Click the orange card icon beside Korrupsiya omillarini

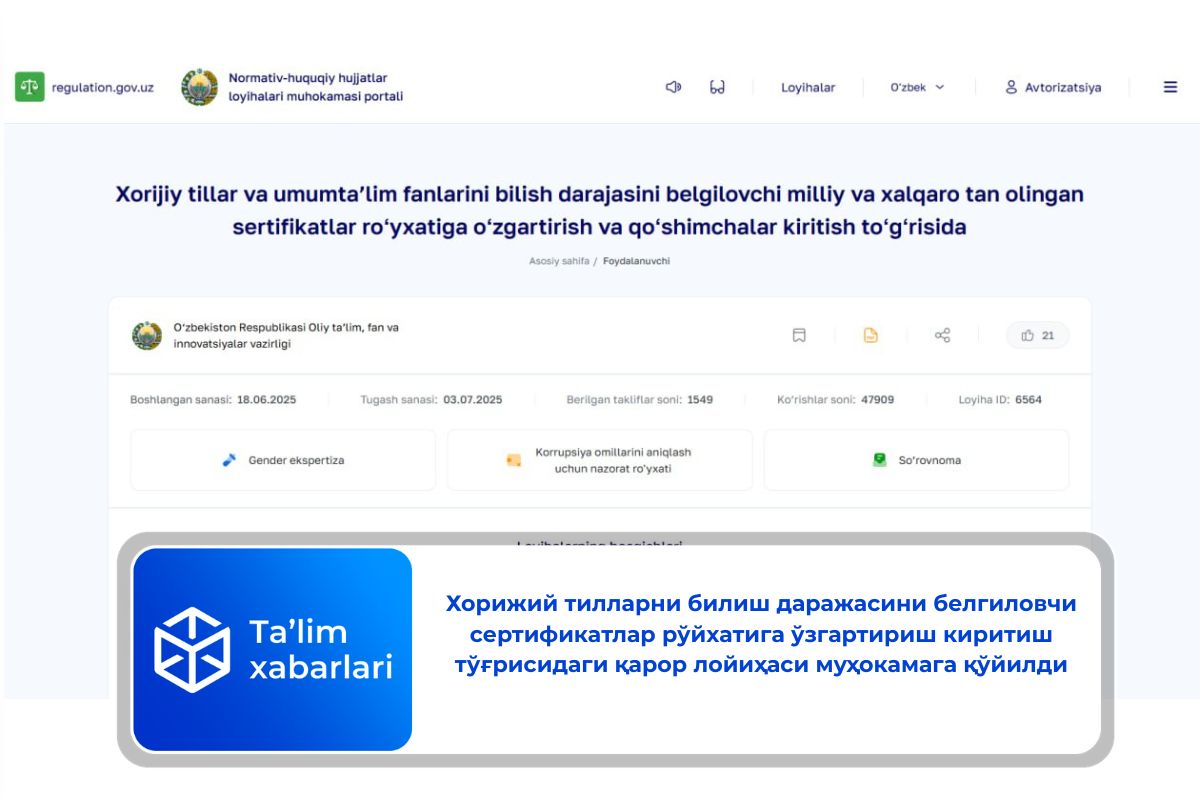pyautogui.click(x=514, y=461)
